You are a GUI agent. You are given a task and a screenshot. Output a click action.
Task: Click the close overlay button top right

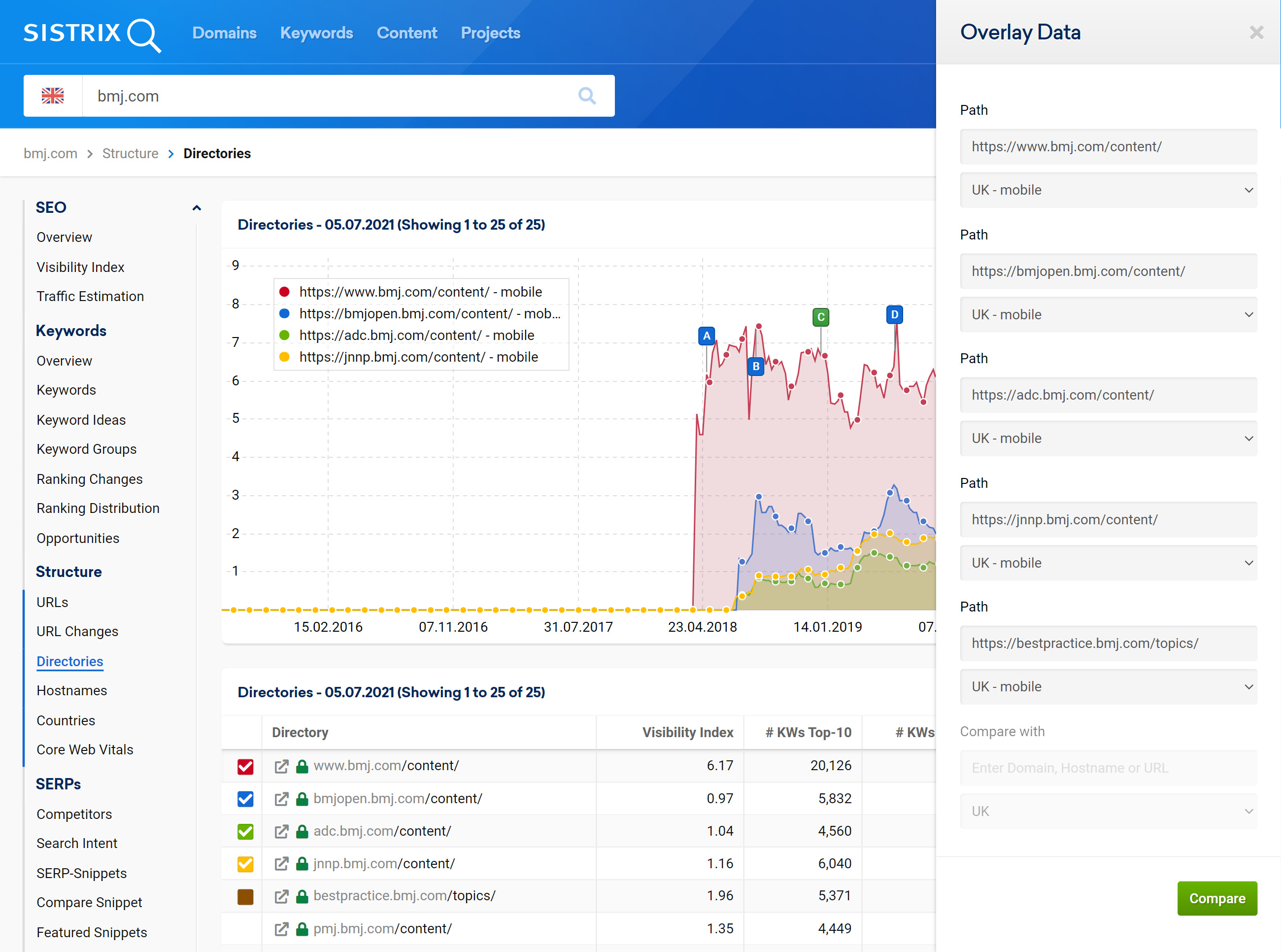[x=1257, y=32]
